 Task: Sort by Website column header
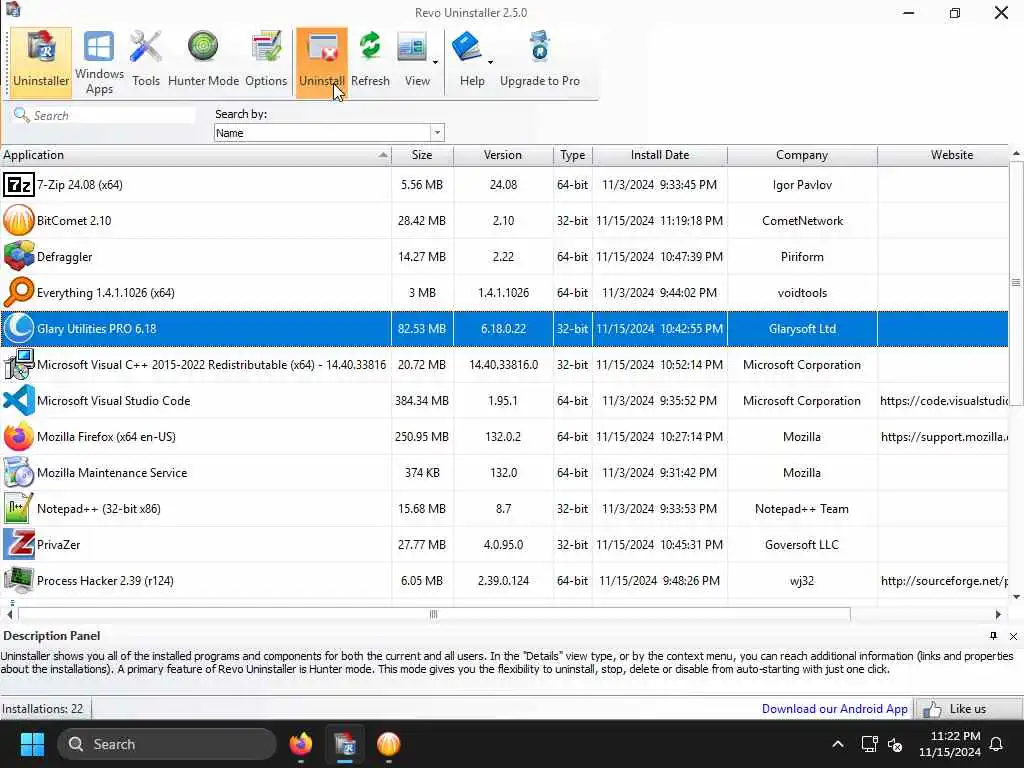click(x=944, y=155)
